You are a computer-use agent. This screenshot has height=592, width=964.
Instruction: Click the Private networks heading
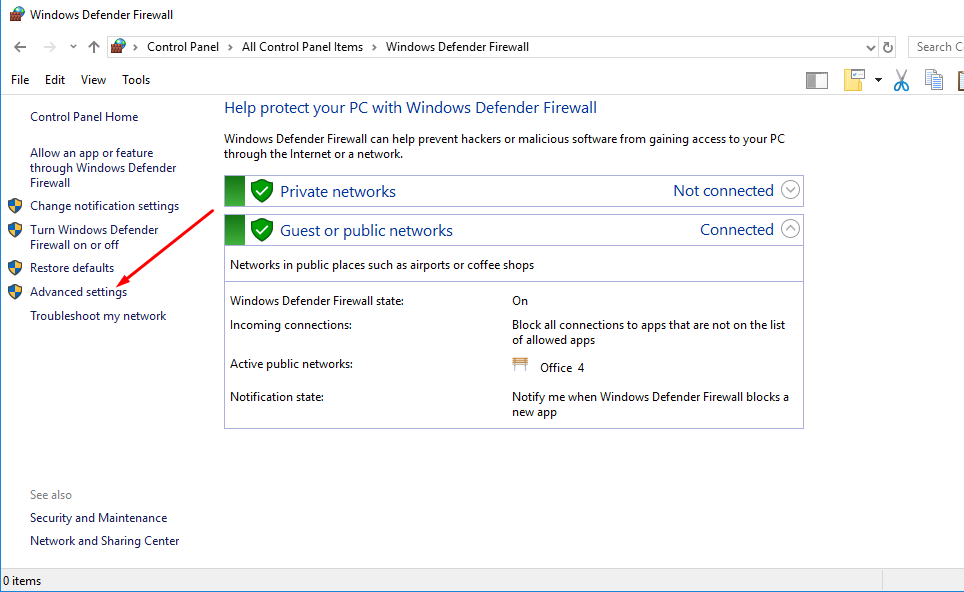pyautogui.click(x=338, y=192)
